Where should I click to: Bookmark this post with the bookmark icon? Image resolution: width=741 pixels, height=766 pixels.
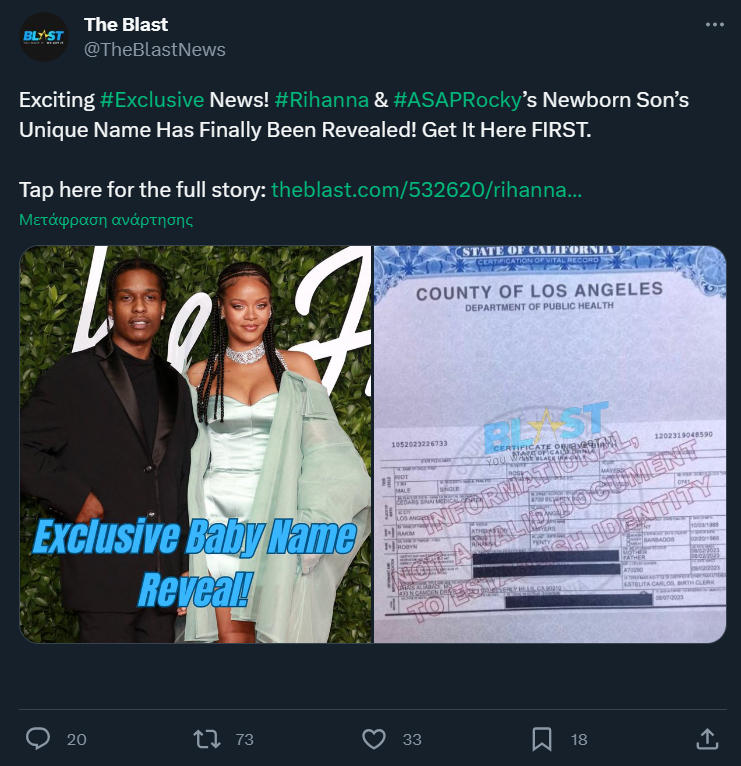click(542, 739)
